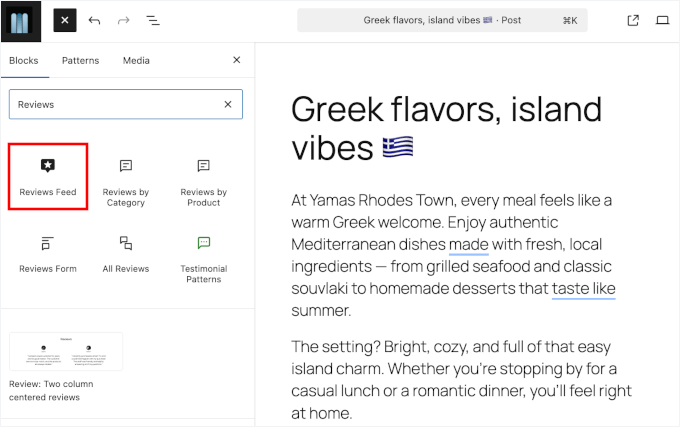Click the site logo icon top-left
This screenshot has width=680, height=427.
(x=21, y=20)
